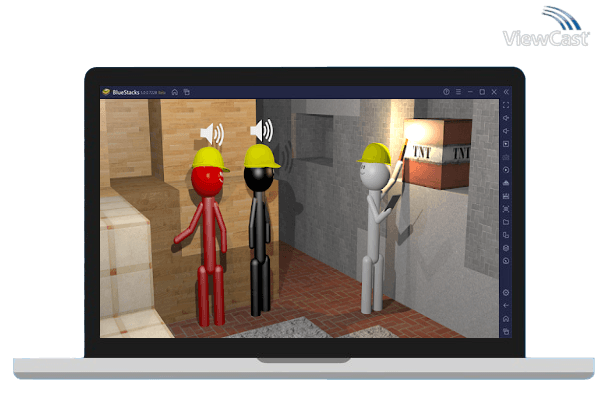Go to Android home via the bottom house icon
602x414 pixels.
[506, 319]
